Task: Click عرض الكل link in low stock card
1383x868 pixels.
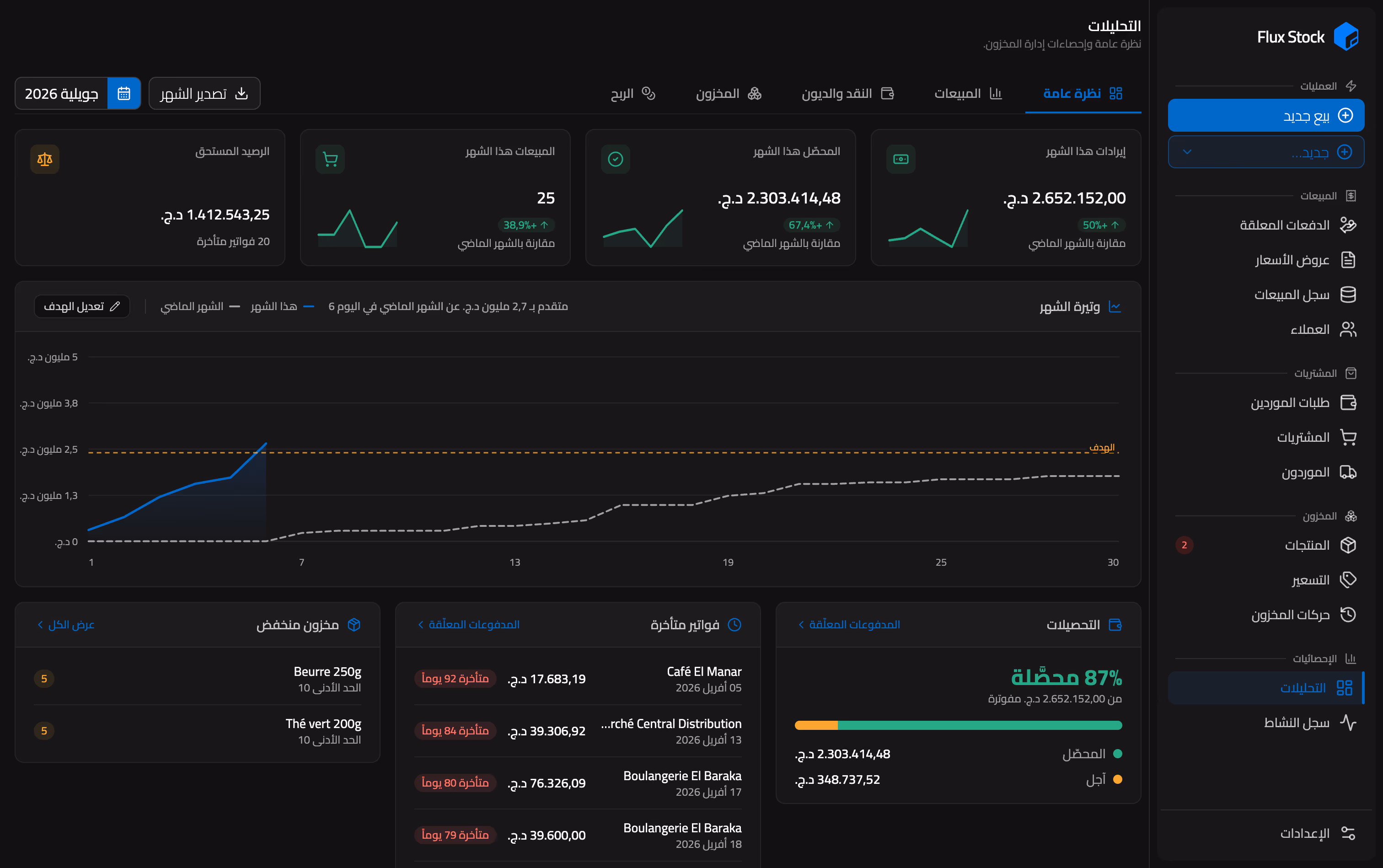Action: [x=65, y=625]
